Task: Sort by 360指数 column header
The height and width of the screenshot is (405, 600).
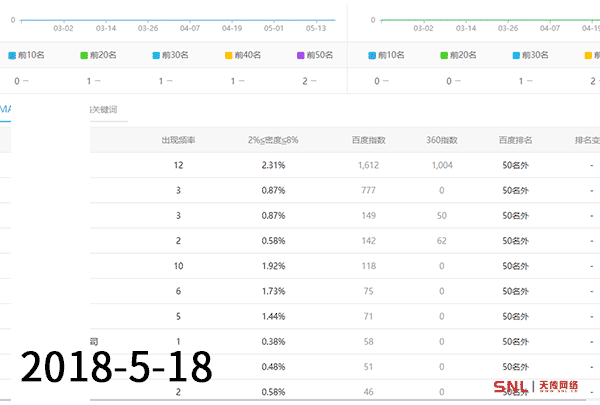Action: click(x=442, y=140)
